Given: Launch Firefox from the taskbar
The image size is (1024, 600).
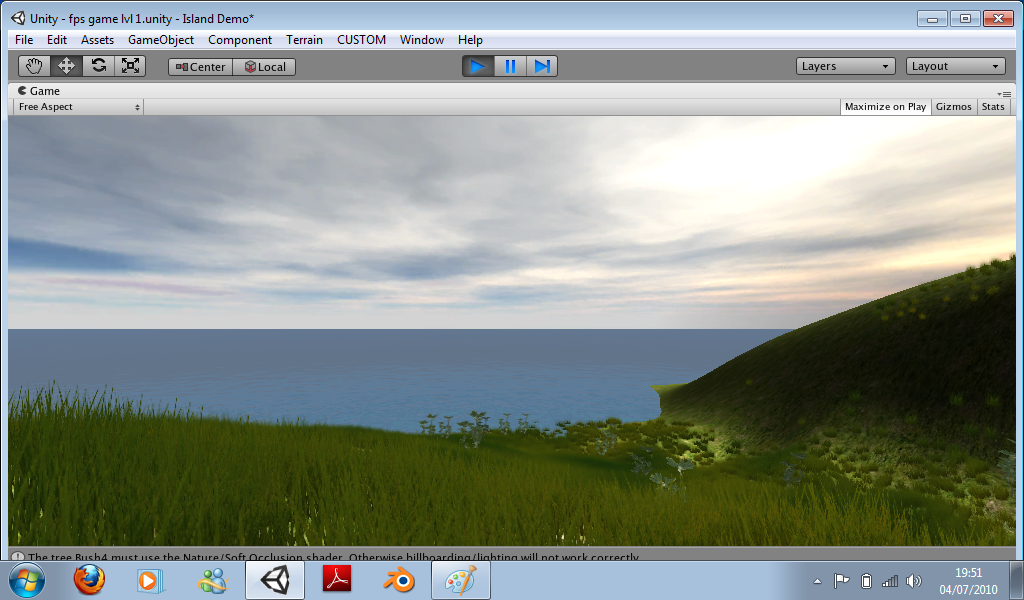Looking at the screenshot, I should click(x=89, y=580).
